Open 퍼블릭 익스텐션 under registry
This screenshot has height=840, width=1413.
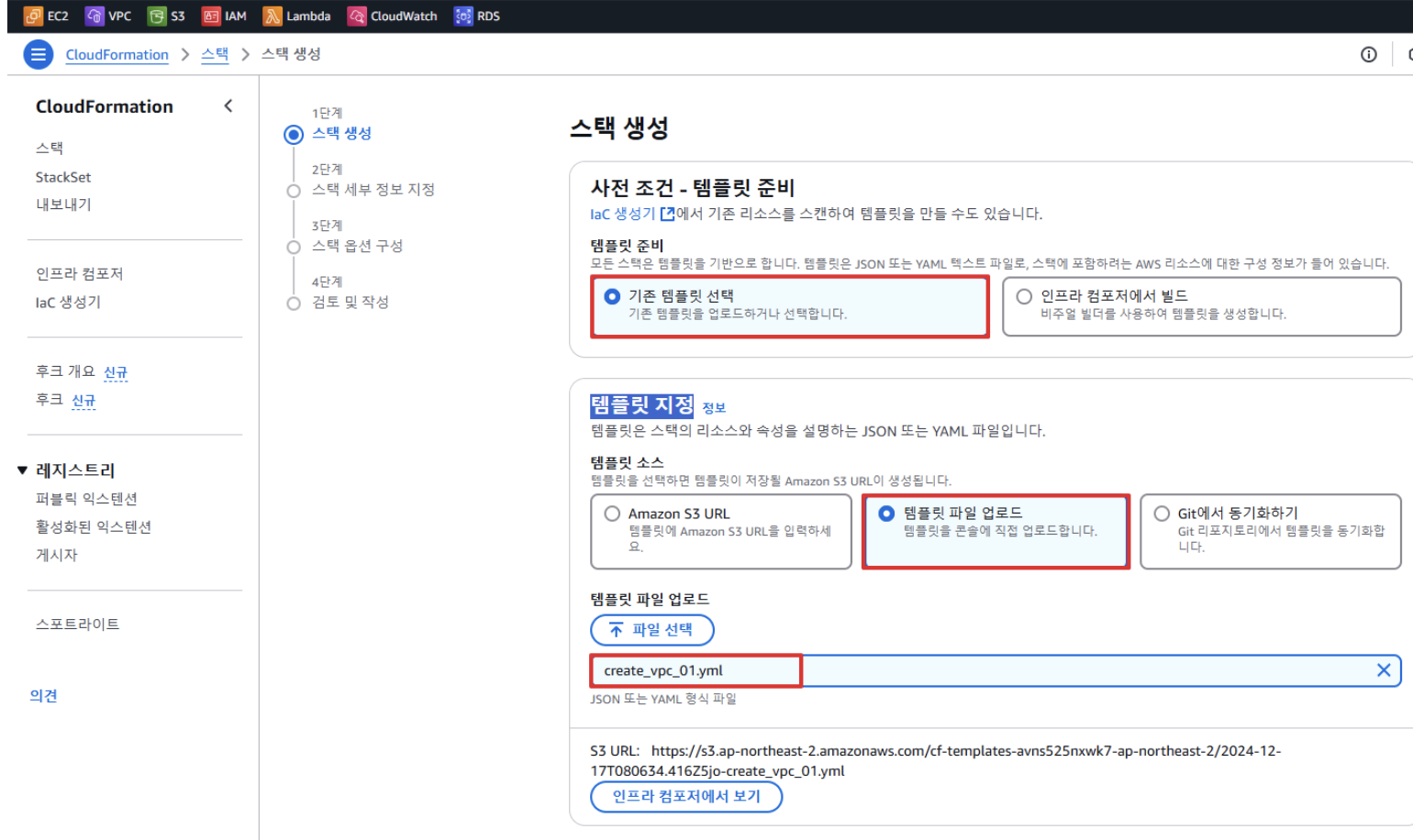pyautogui.click(x=86, y=499)
